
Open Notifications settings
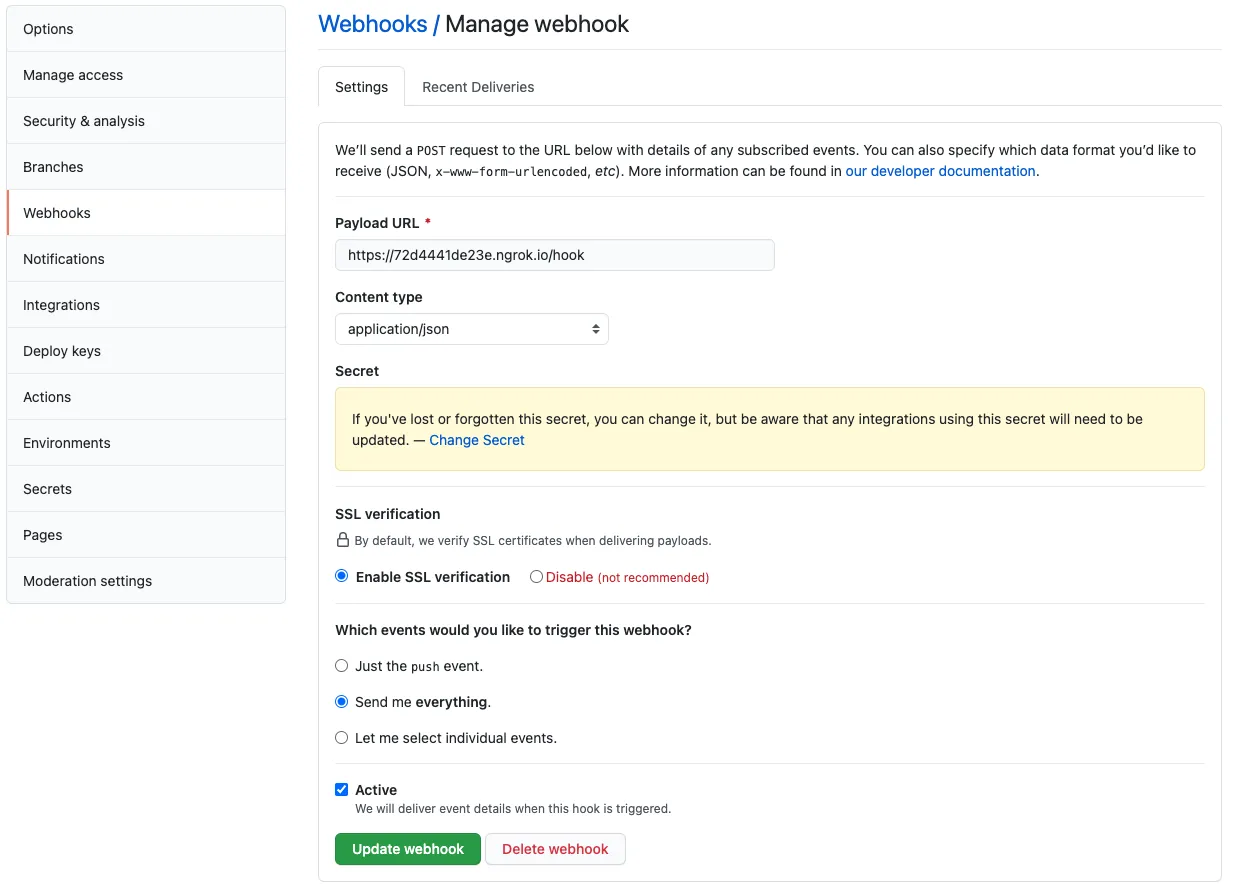click(x=146, y=259)
